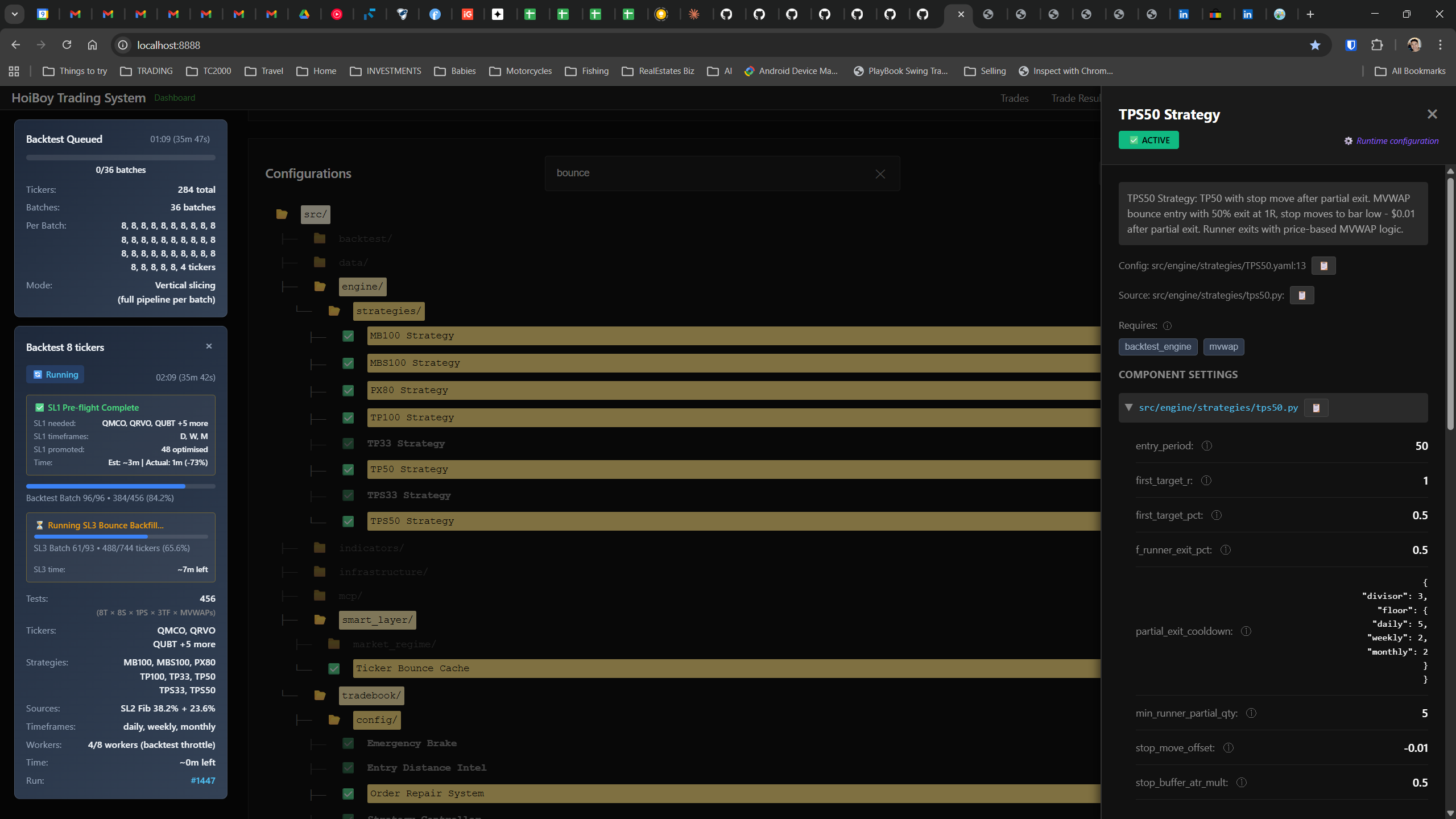This screenshot has height=819, width=1456.
Task: Toggle TP100 Strategy checkbox
Action: [x=348, y=418]
